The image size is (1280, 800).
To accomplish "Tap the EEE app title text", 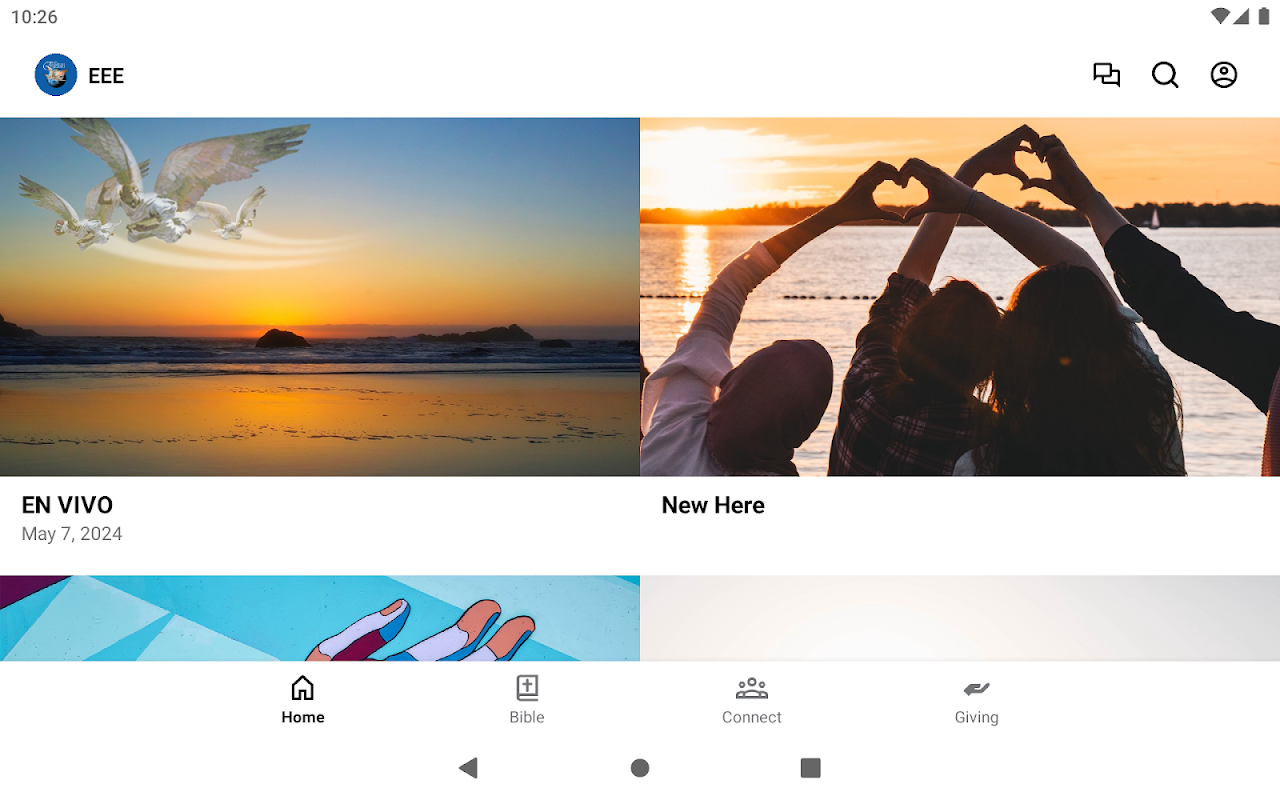I will (106, 76).
